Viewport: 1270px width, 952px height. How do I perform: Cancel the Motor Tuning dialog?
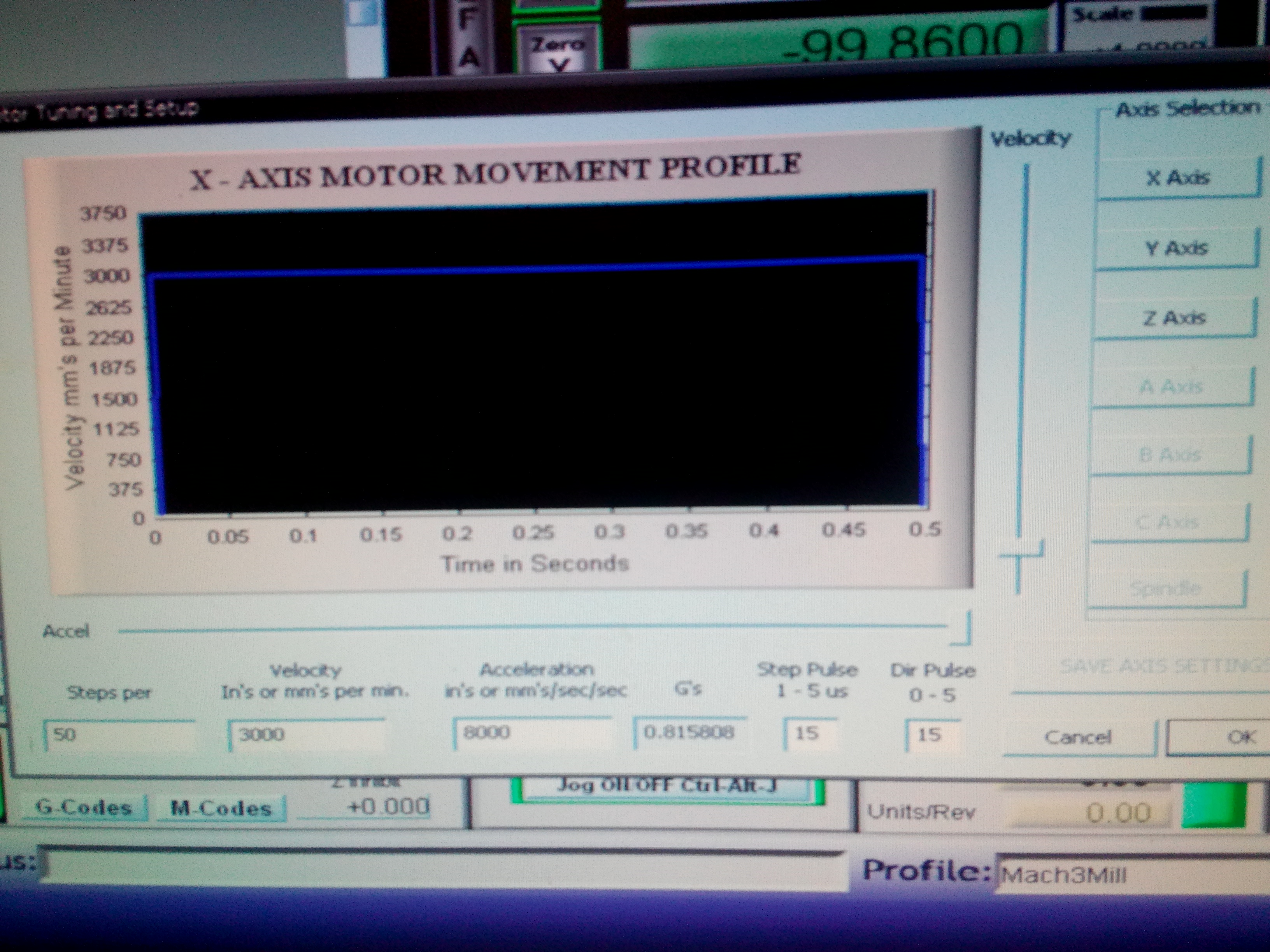(1078, 737)
